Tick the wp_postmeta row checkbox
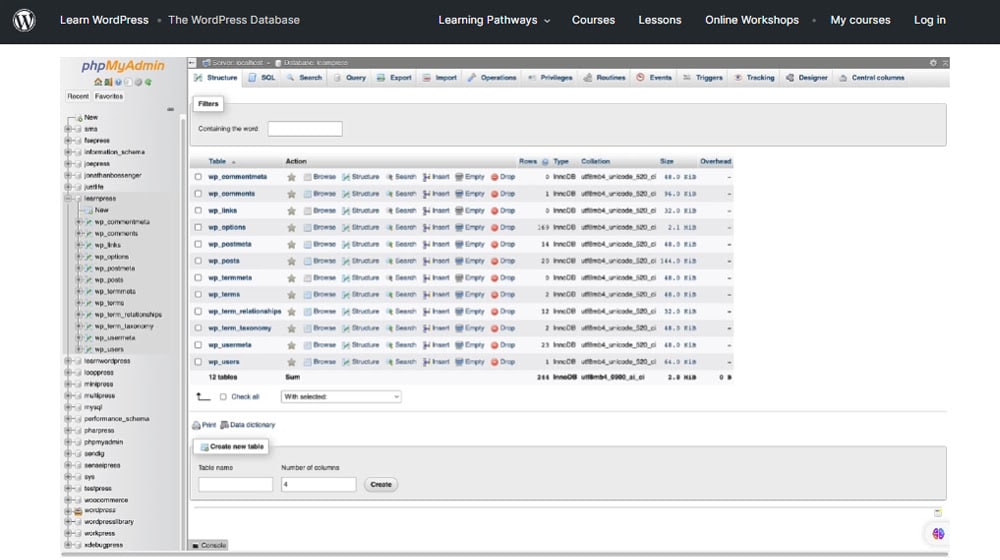 (198, 244)
